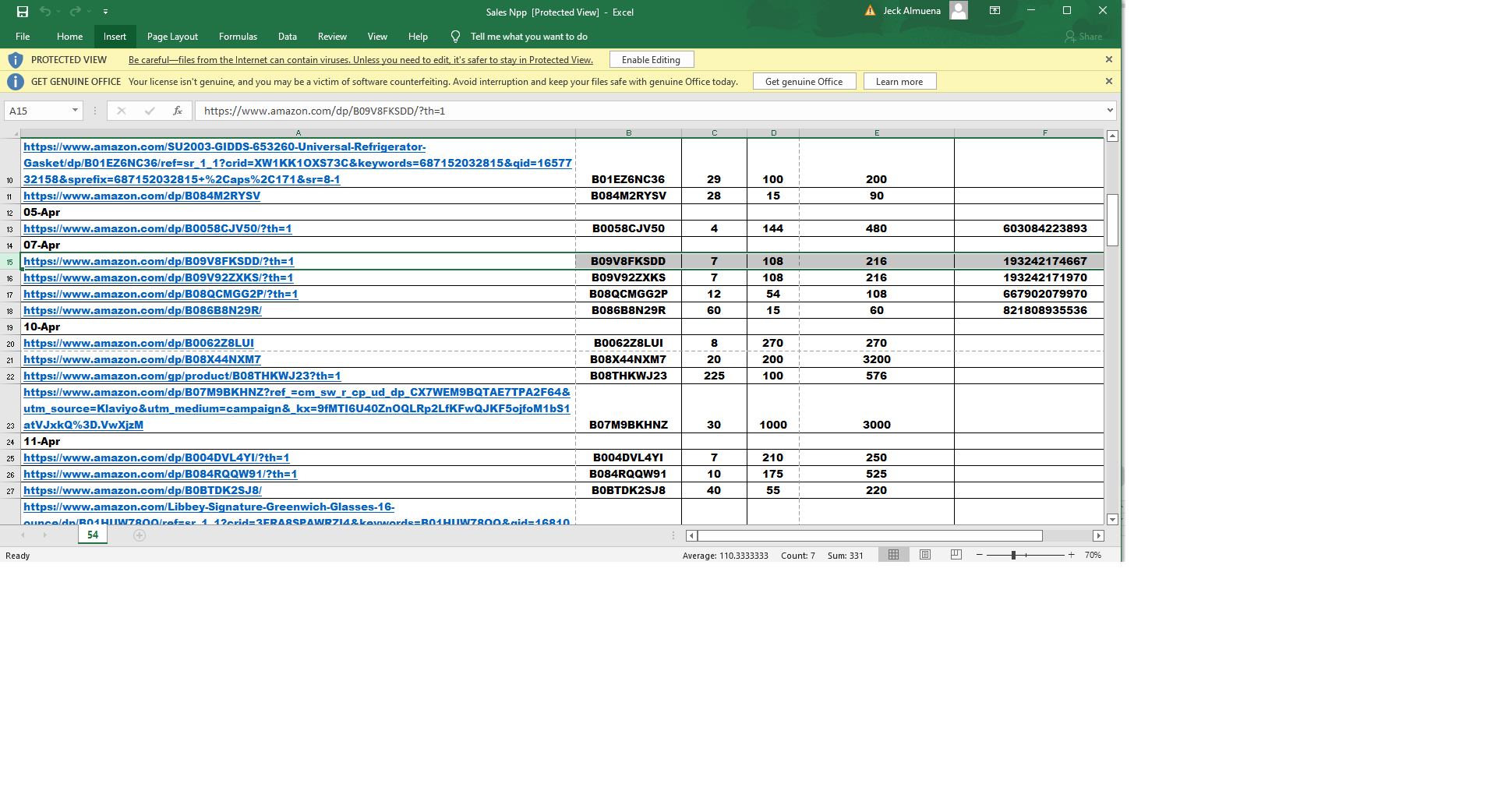Switch to Page Break Preview icon
1498x812 pixels.
click(956, 555)
